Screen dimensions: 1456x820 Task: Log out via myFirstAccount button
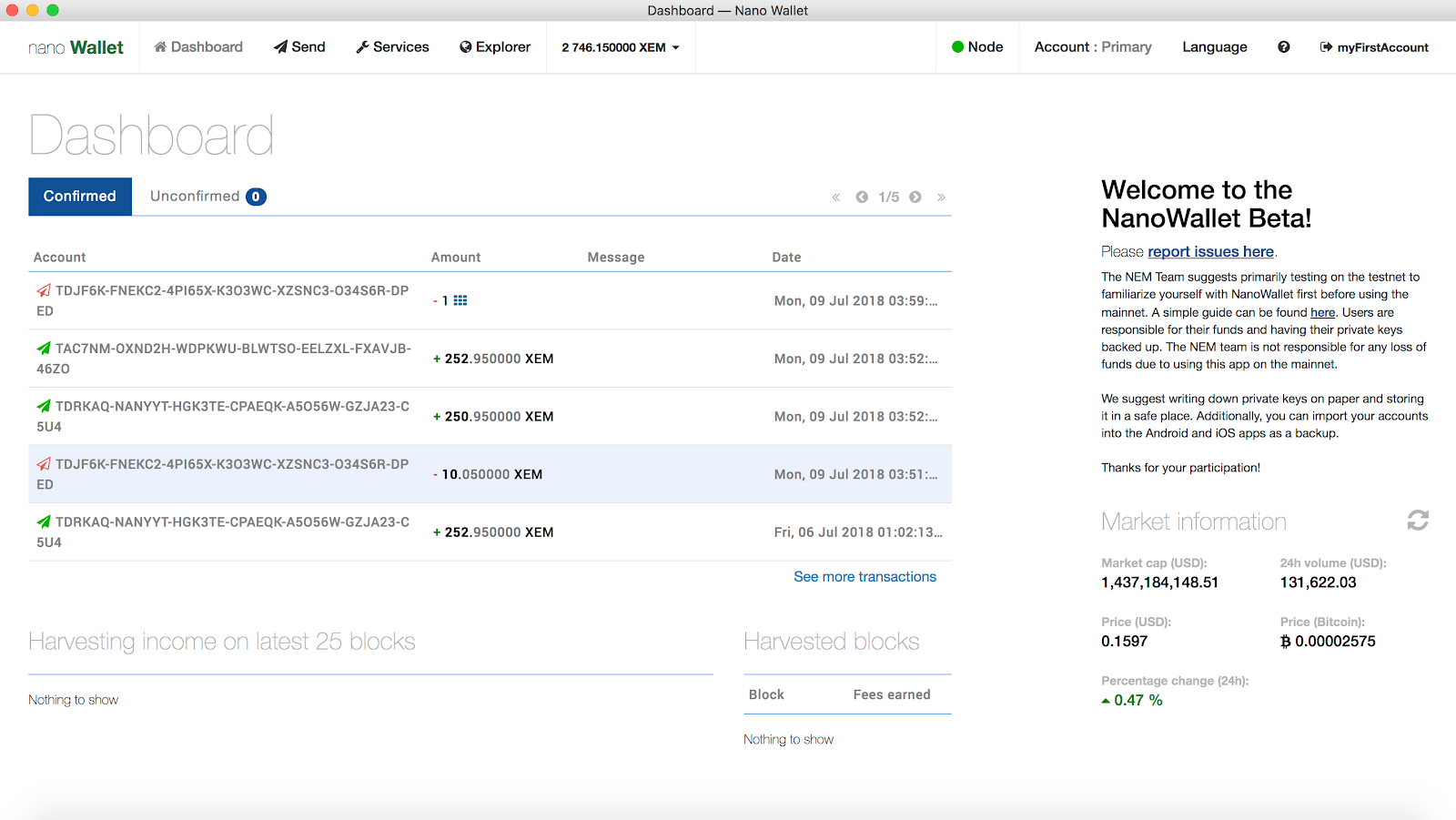coord(1374,47)
